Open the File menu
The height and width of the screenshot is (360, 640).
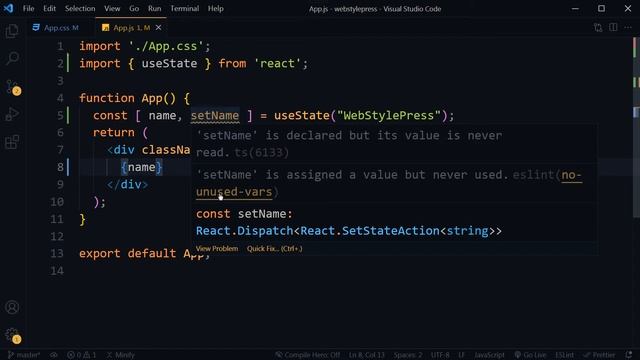coord(28,8)
